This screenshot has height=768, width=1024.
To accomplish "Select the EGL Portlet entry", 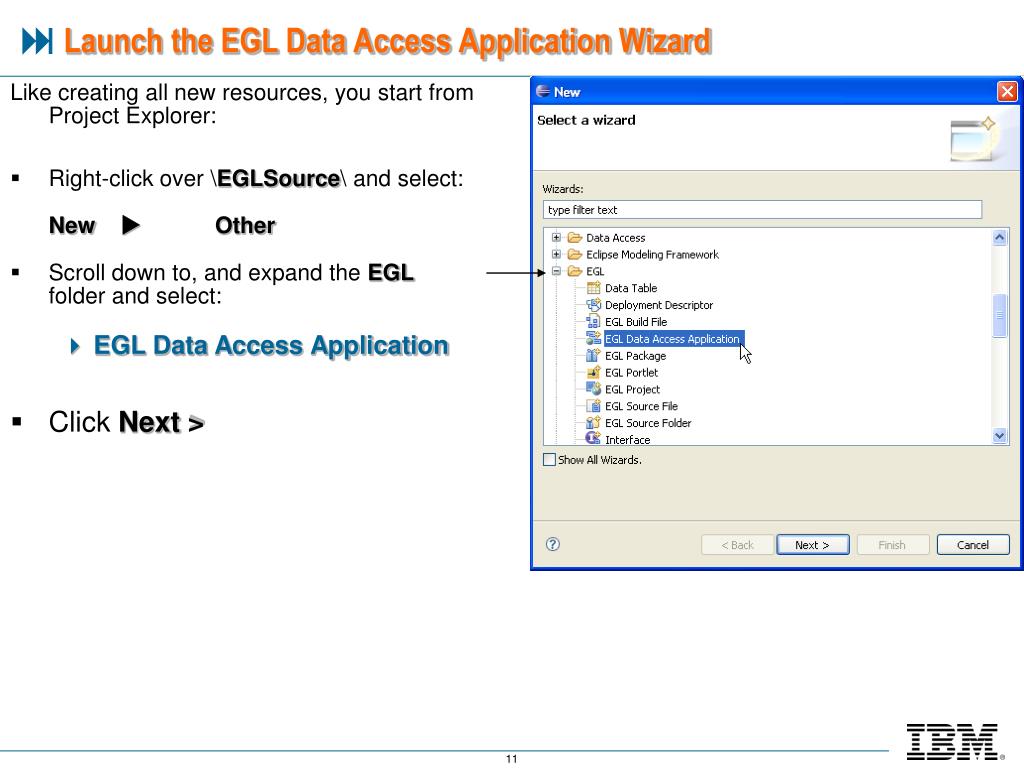I will pyautogui.click(x=632, y=373).
